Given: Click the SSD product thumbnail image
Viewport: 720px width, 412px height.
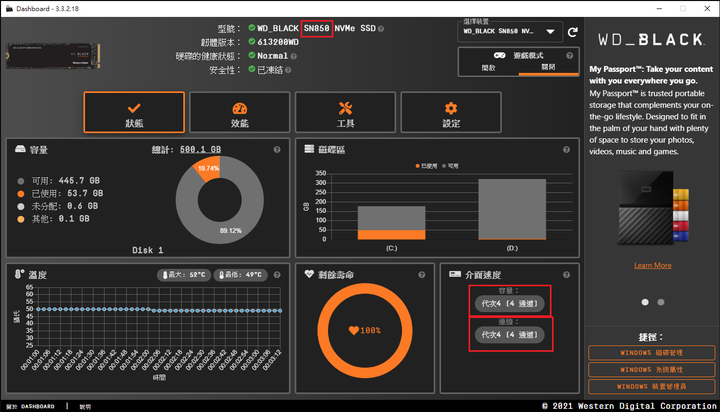Looking at the screenshot, I should 53,56.
